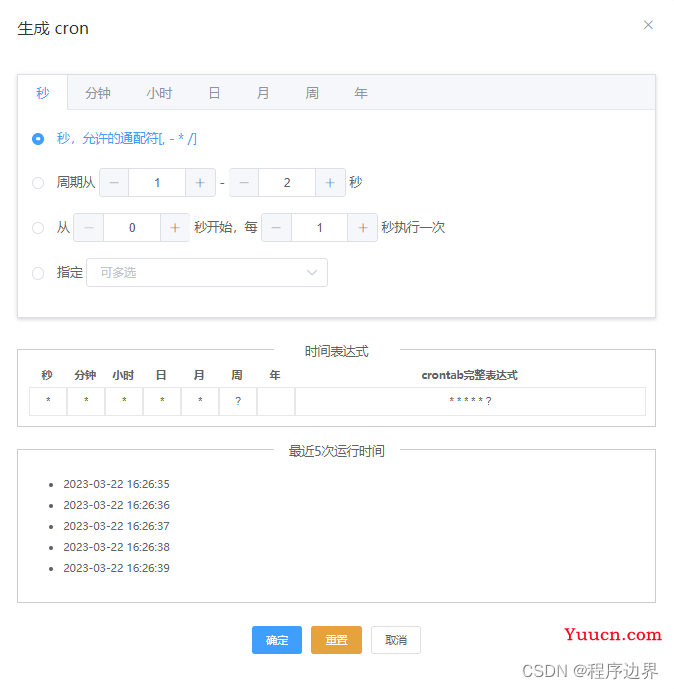
Task: Click run time 2023-03-22 16:26:37
Action: click(x=116, y=526)
